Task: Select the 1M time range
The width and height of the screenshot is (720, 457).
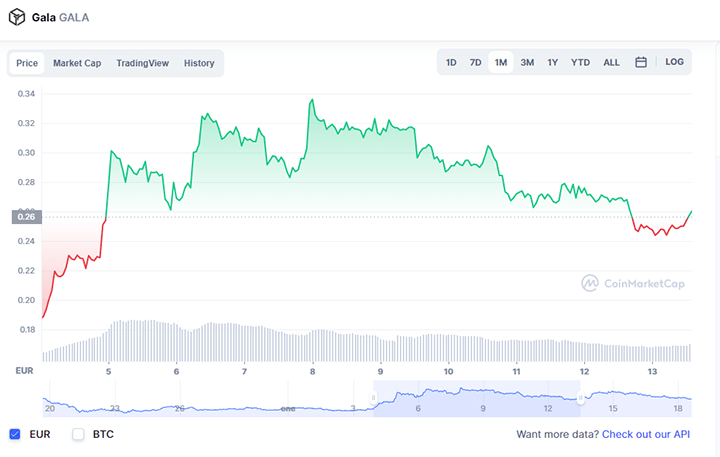Action: pyautogui.click(x=501, y=62)
